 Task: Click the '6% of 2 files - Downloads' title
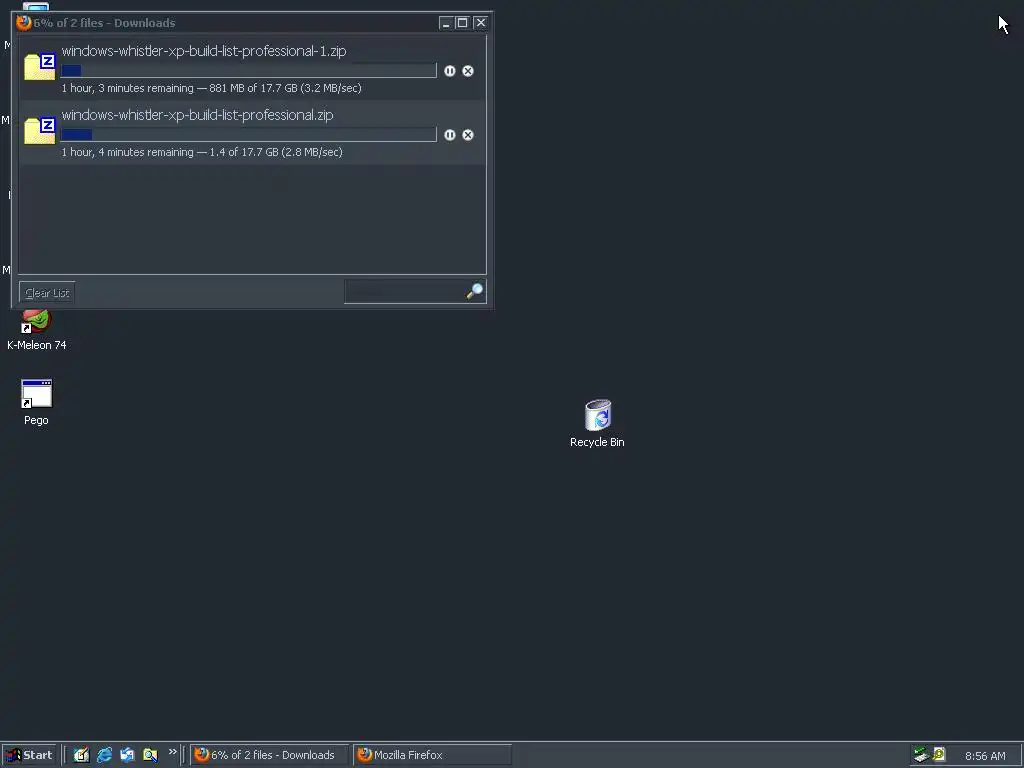tap(104, 23)
